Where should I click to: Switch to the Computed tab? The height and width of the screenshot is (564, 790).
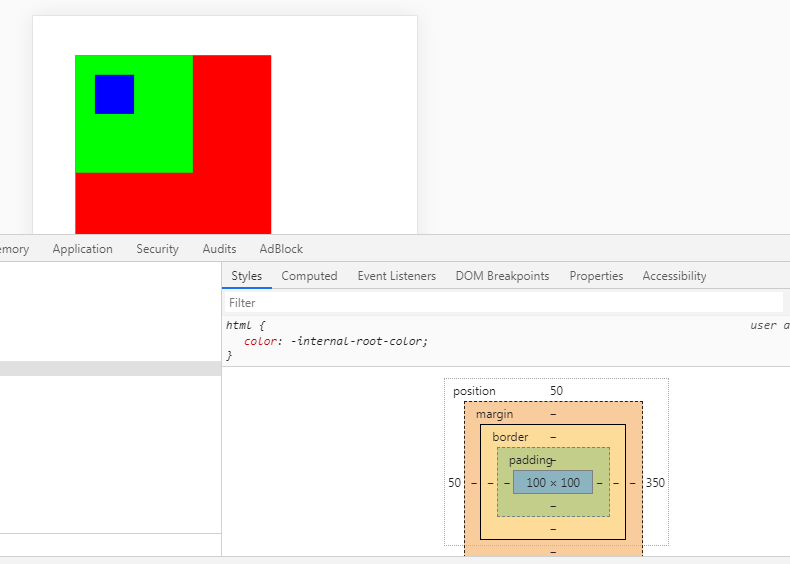309,276
